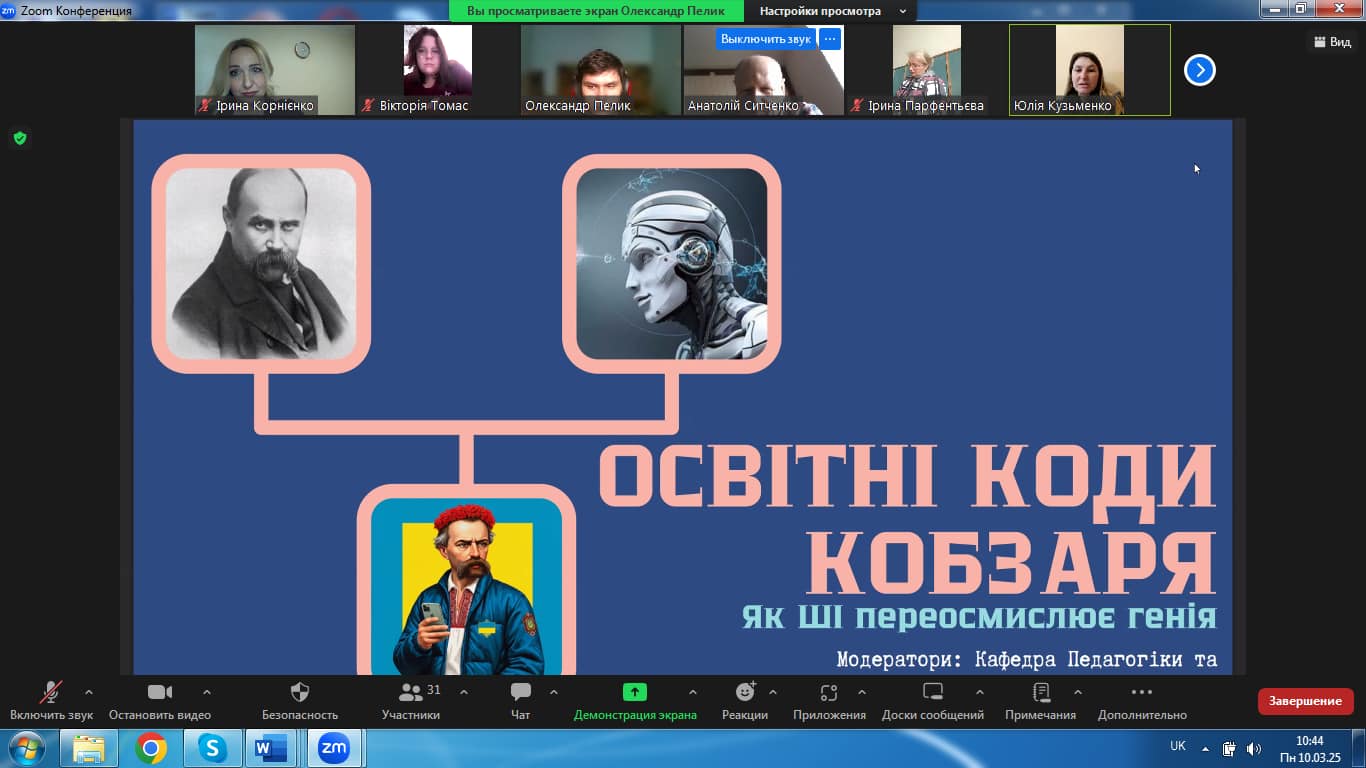Expand video options arrow next to camera
The width and height of the screenshot is (1366, 768).
pyautogui.click(x=207, y=692)
